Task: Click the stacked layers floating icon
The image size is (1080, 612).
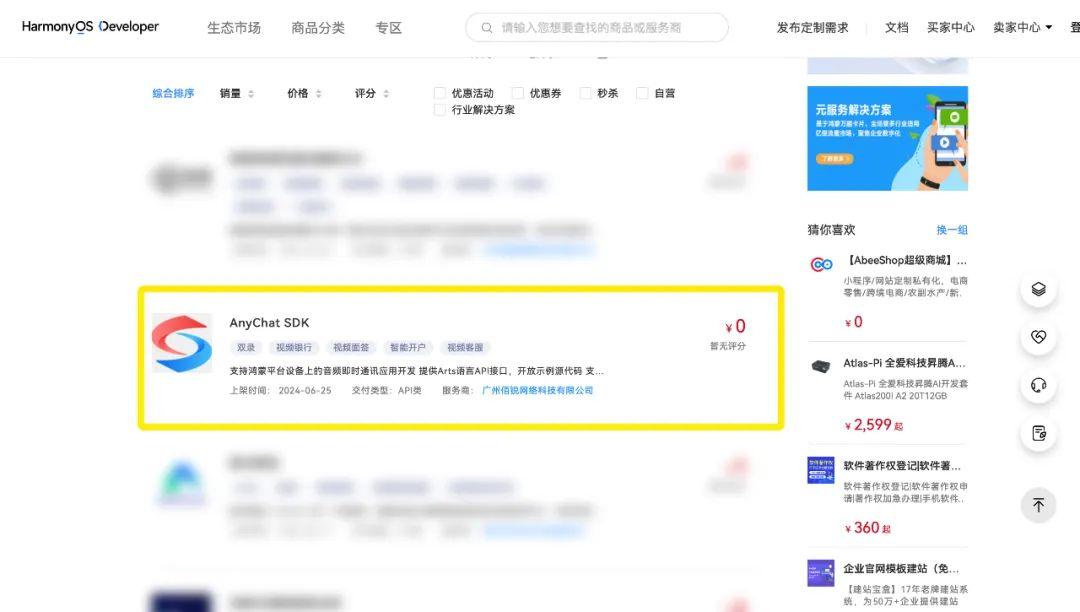Action: pos(1038,289)
